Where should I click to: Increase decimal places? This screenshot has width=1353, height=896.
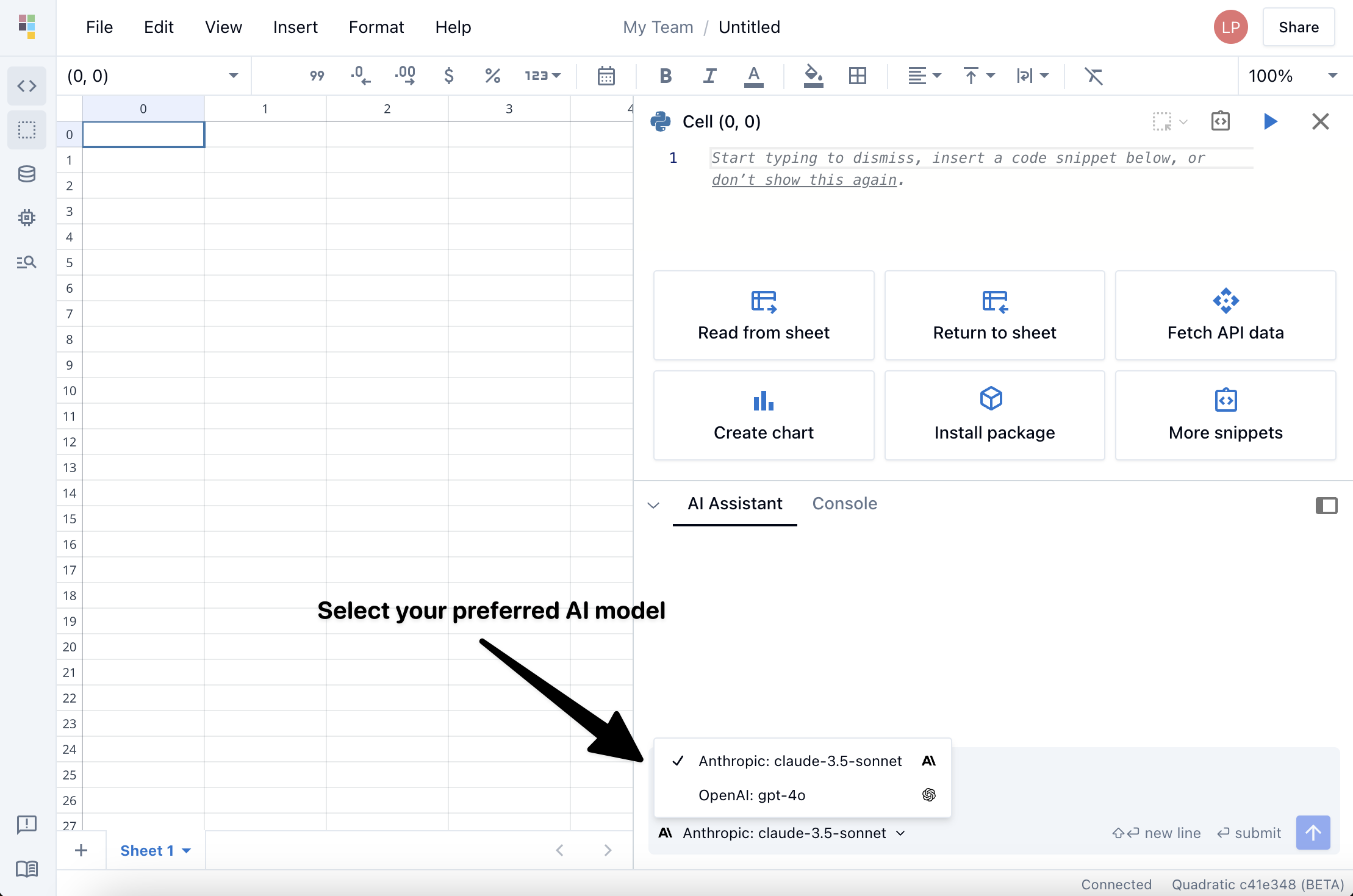click(x=405, y=76)
